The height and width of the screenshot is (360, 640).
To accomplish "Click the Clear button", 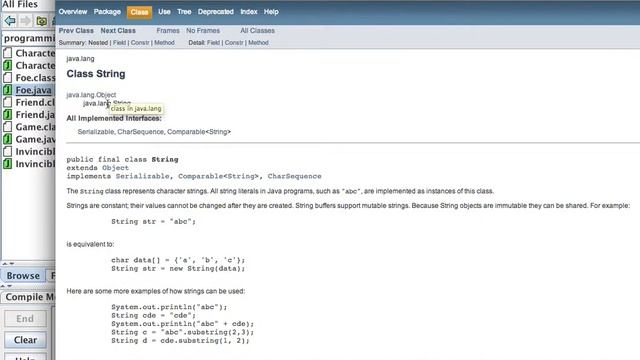I will coord(25,340).
